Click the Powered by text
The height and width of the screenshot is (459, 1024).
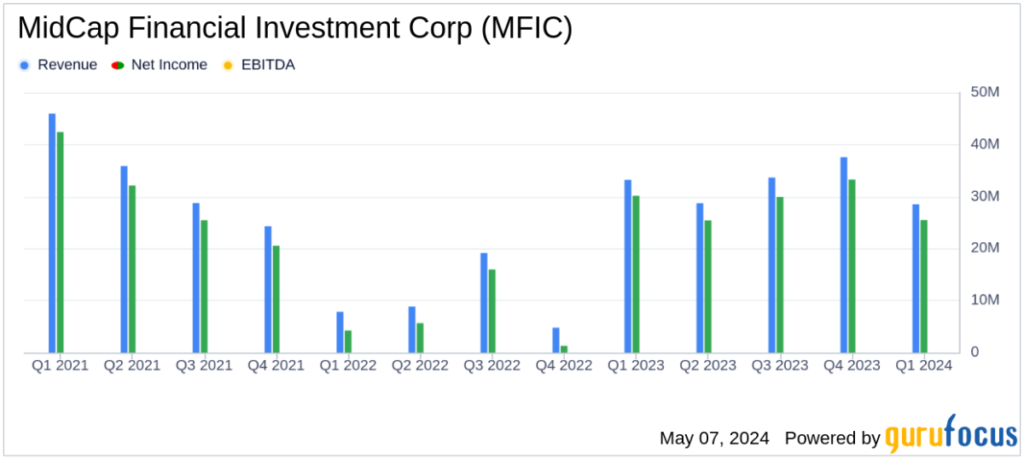pos(832,438)
